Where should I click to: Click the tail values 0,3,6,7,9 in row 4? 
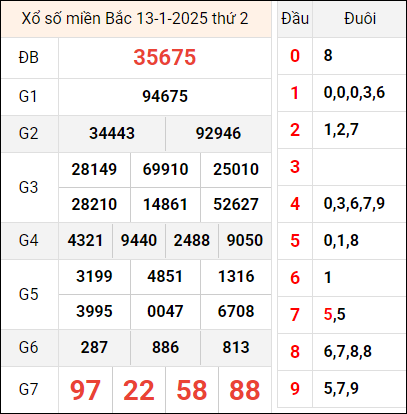[354, 203]
